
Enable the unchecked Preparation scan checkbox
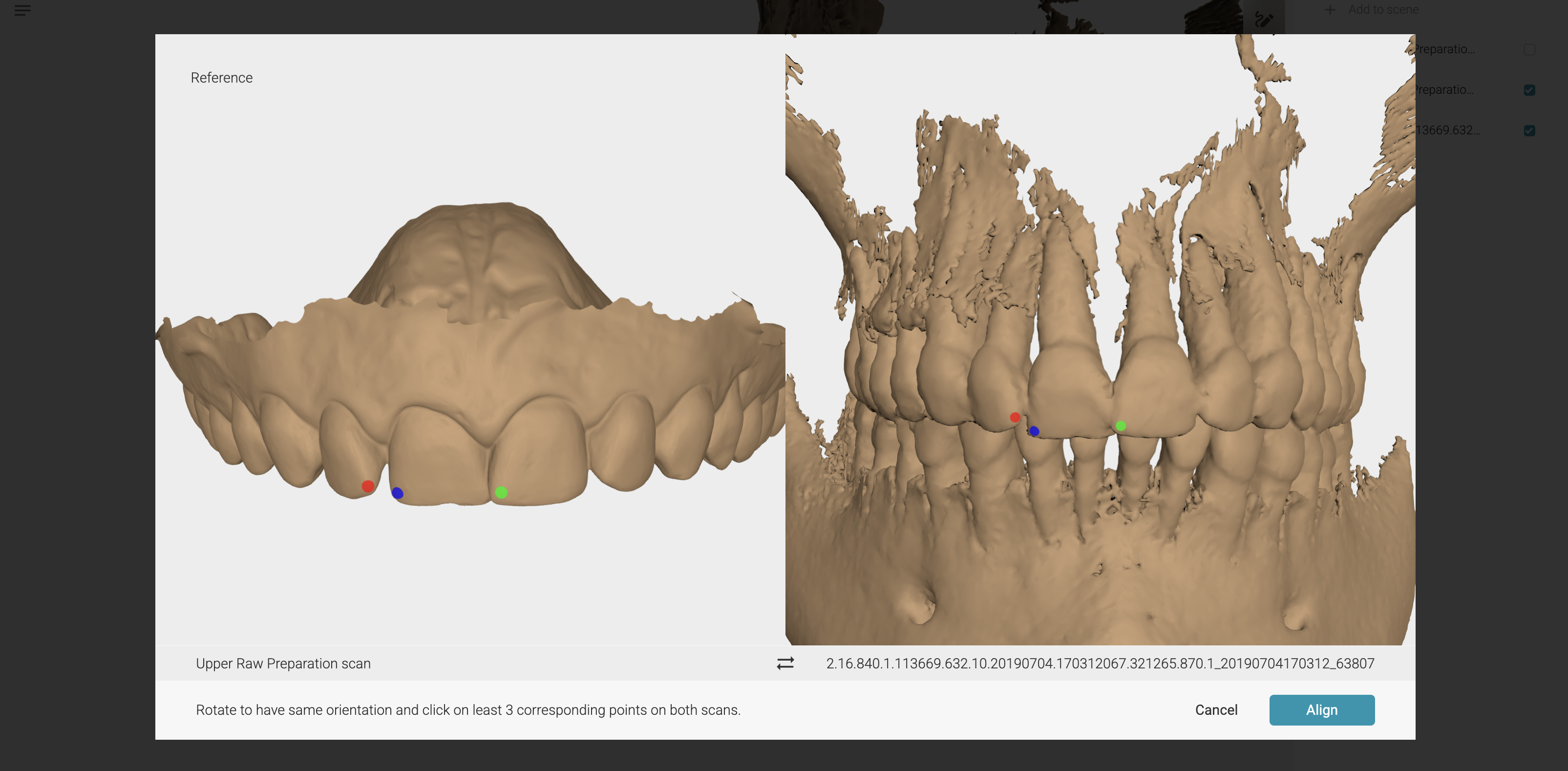[x=1529, y=49]
